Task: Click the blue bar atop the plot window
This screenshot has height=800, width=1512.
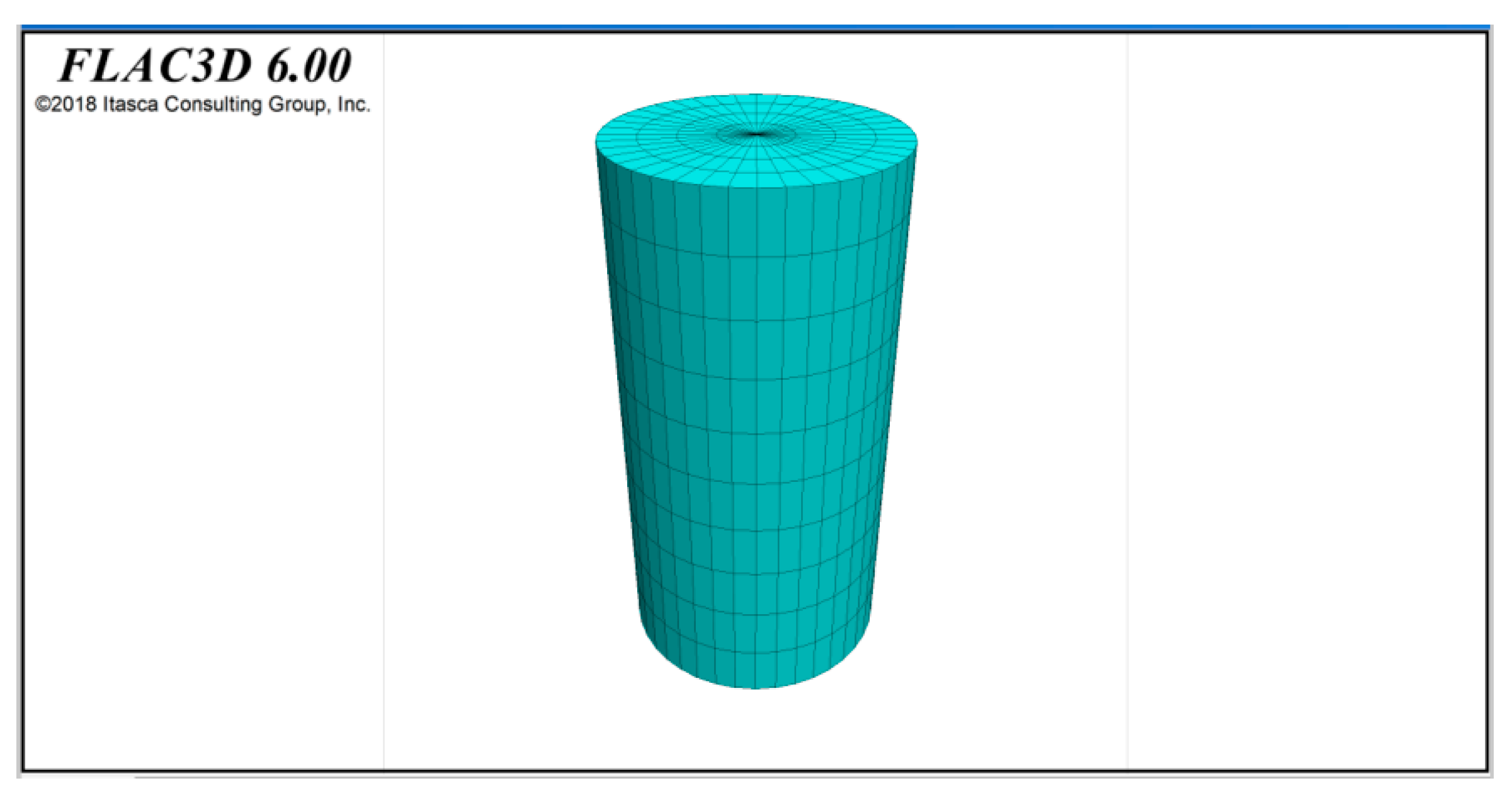Action: coord(756,28)
